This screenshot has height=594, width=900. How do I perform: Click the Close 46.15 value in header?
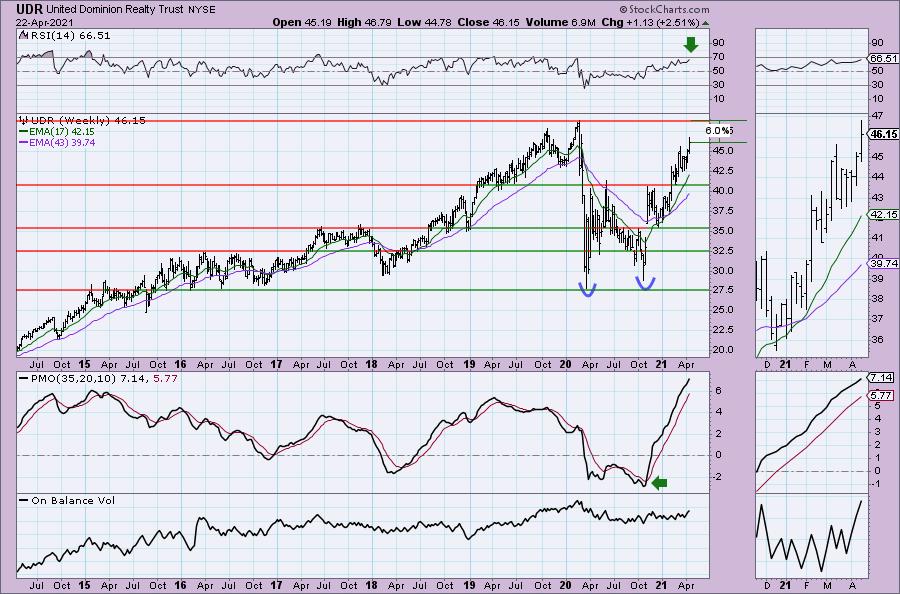tap(488, 22)
